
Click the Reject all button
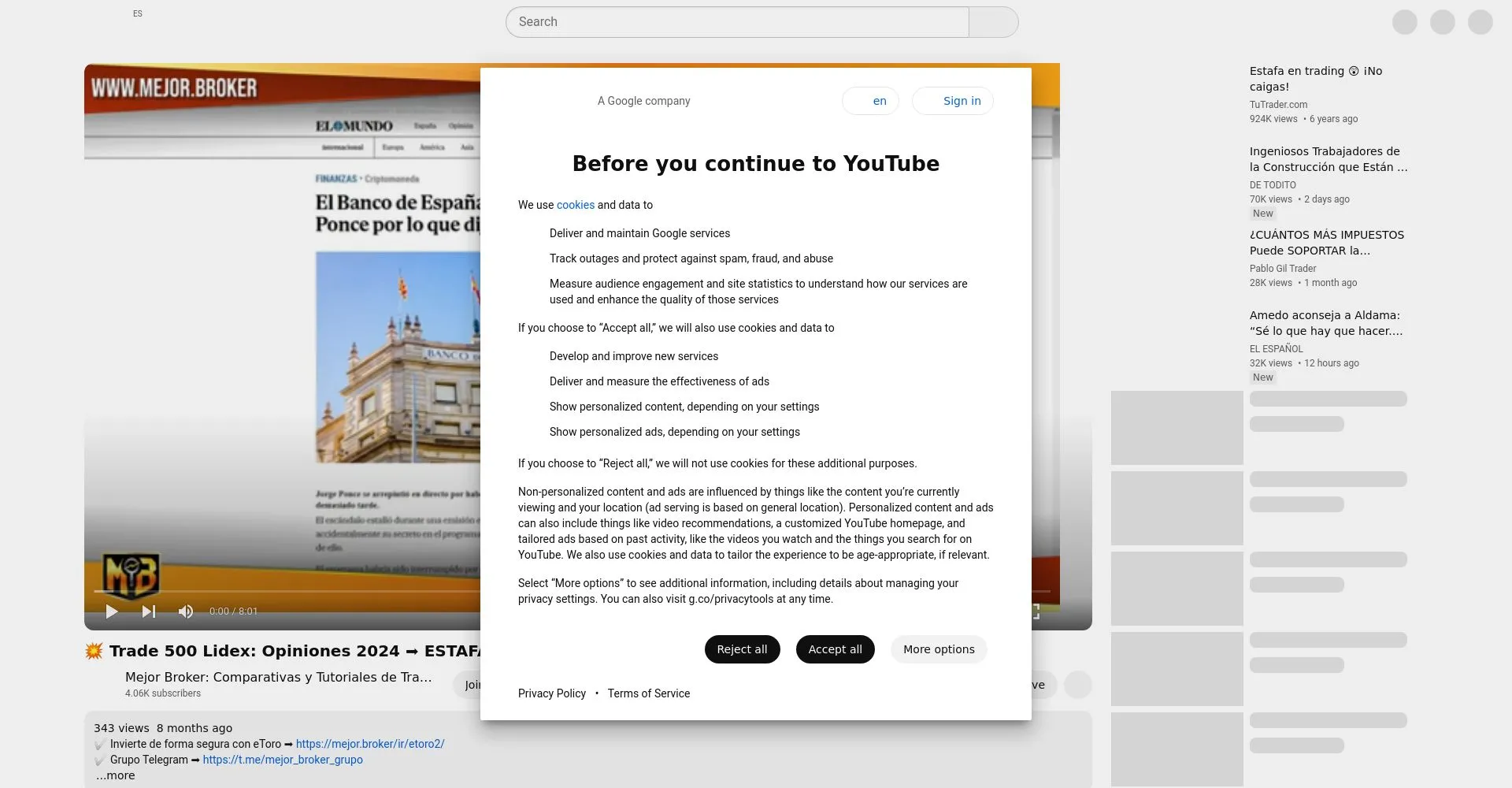pyautogui.click(x=742, y=649)
